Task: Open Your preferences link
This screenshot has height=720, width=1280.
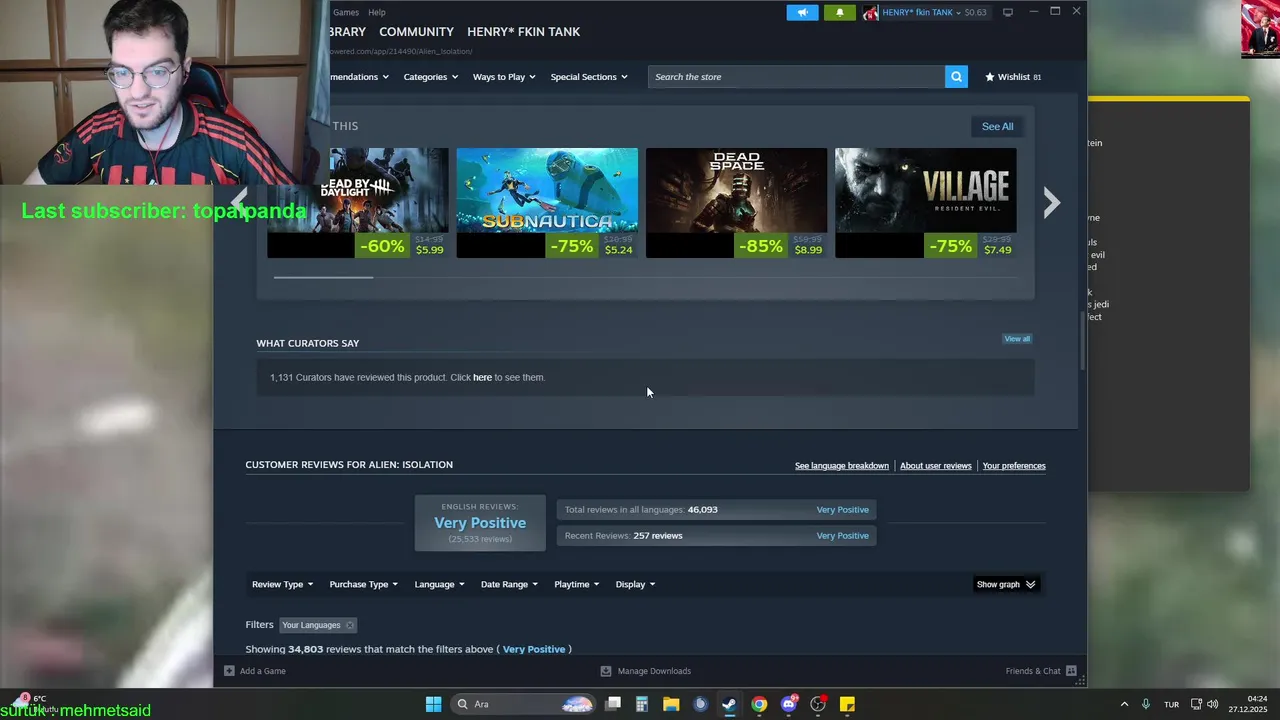Action: coord(1014,466)
